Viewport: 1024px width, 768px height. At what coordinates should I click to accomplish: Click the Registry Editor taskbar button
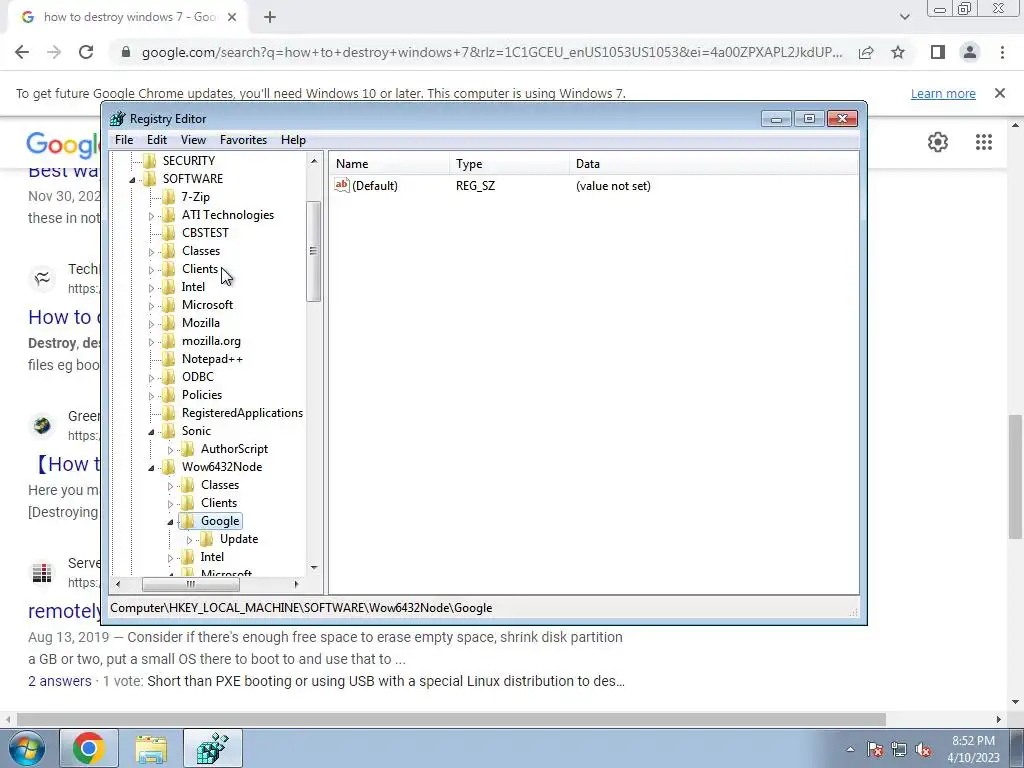pyautogui.click(x=213, y=748)
